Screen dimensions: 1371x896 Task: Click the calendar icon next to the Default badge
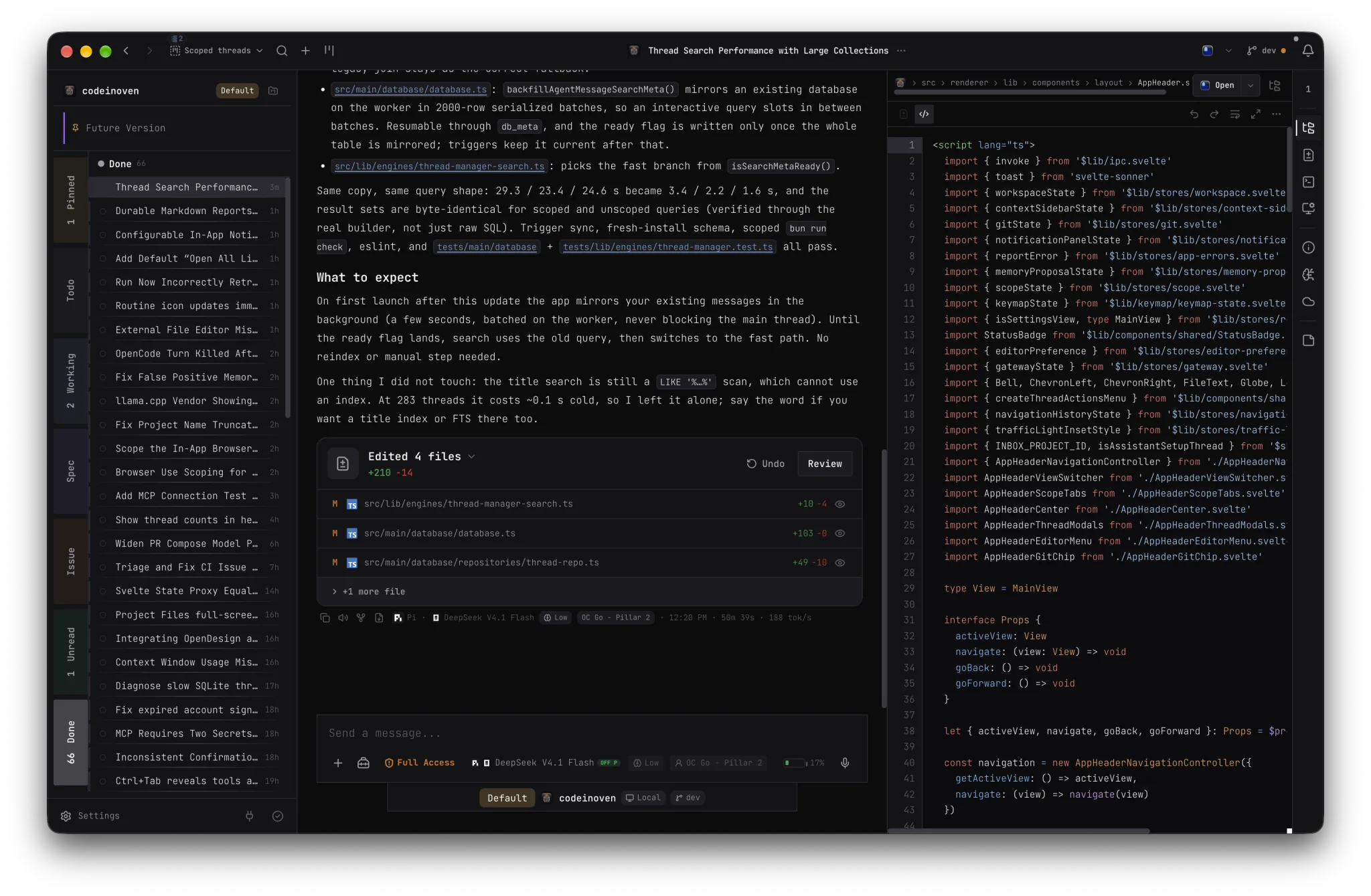[273, 91]
